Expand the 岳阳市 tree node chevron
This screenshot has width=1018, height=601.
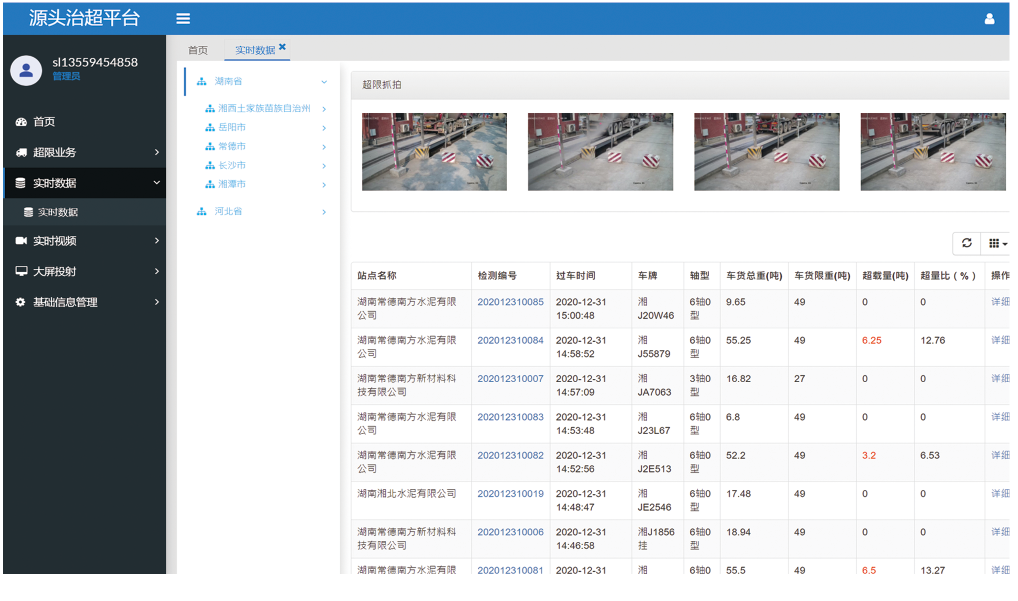(x=324, y=128)
